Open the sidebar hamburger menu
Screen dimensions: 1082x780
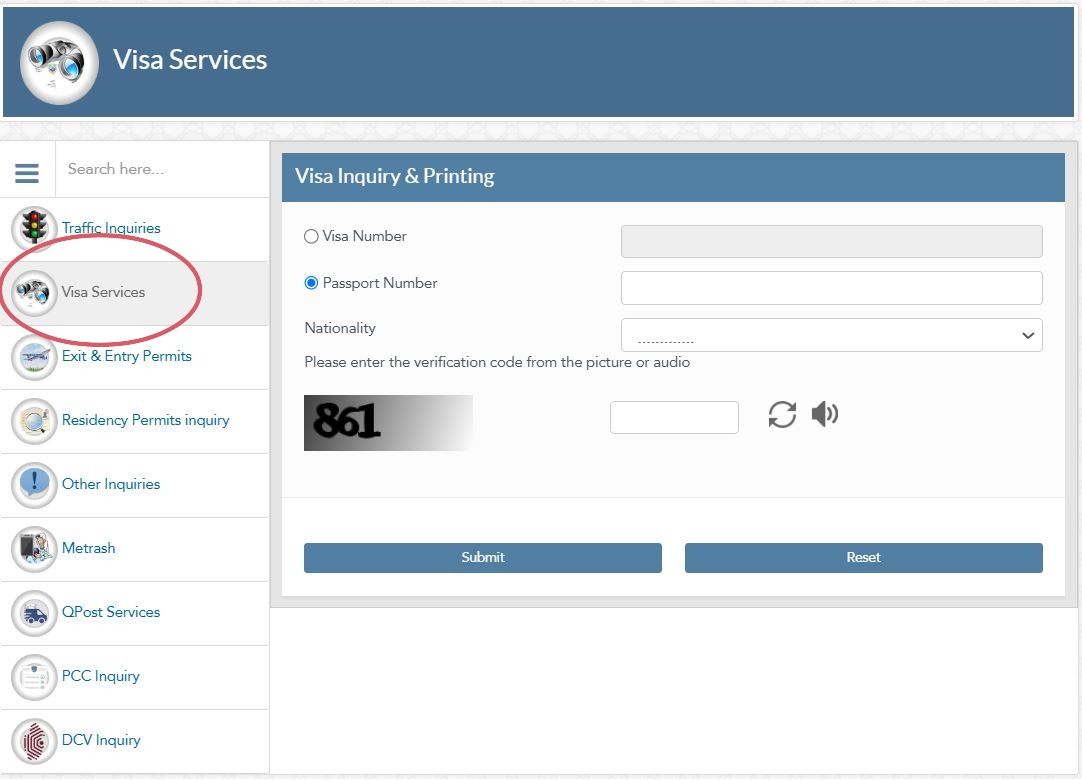(27, 170)
